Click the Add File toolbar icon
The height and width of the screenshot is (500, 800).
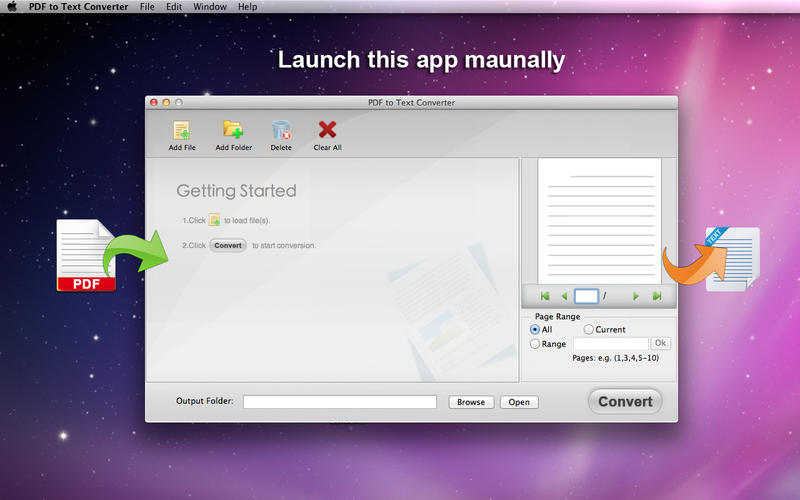(x=182, y=131)
